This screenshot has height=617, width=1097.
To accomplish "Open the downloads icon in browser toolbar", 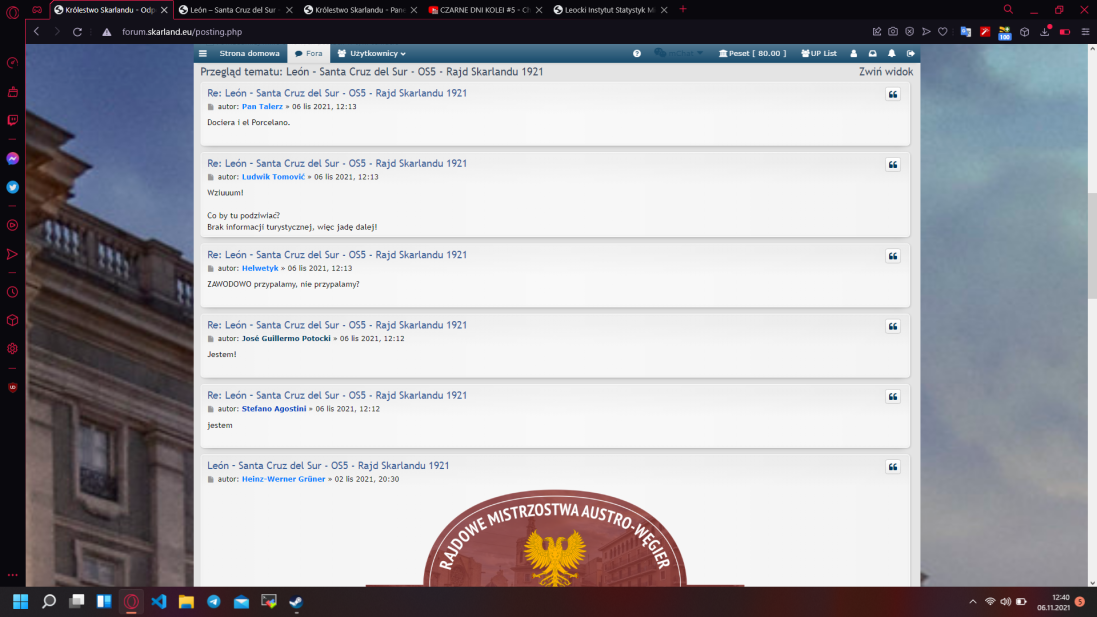I will click(x=1045, y=31).
